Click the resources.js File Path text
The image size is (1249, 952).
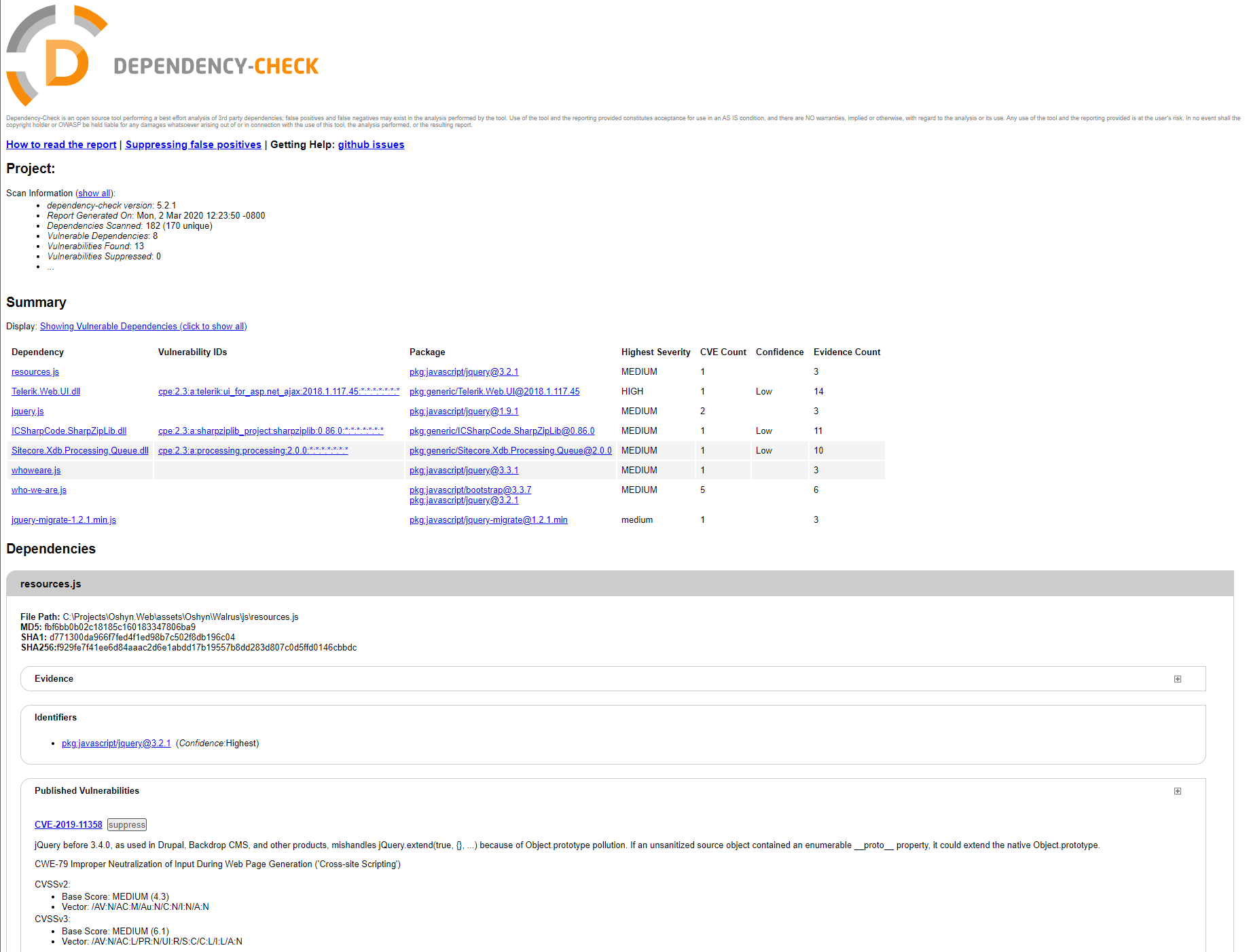pyautogui.click(x=160, y=617)
